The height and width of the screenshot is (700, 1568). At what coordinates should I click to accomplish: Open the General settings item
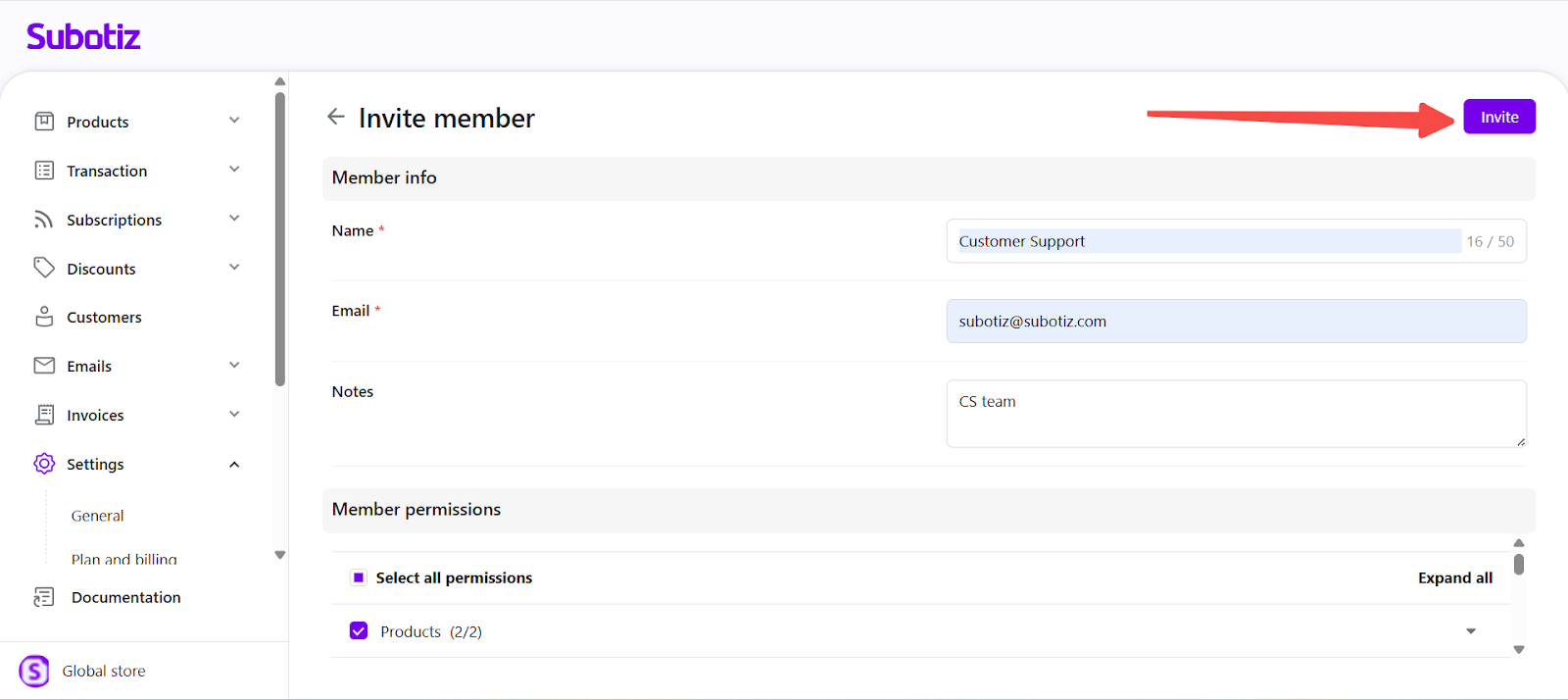pyautogui.click(x=98, y=516)
